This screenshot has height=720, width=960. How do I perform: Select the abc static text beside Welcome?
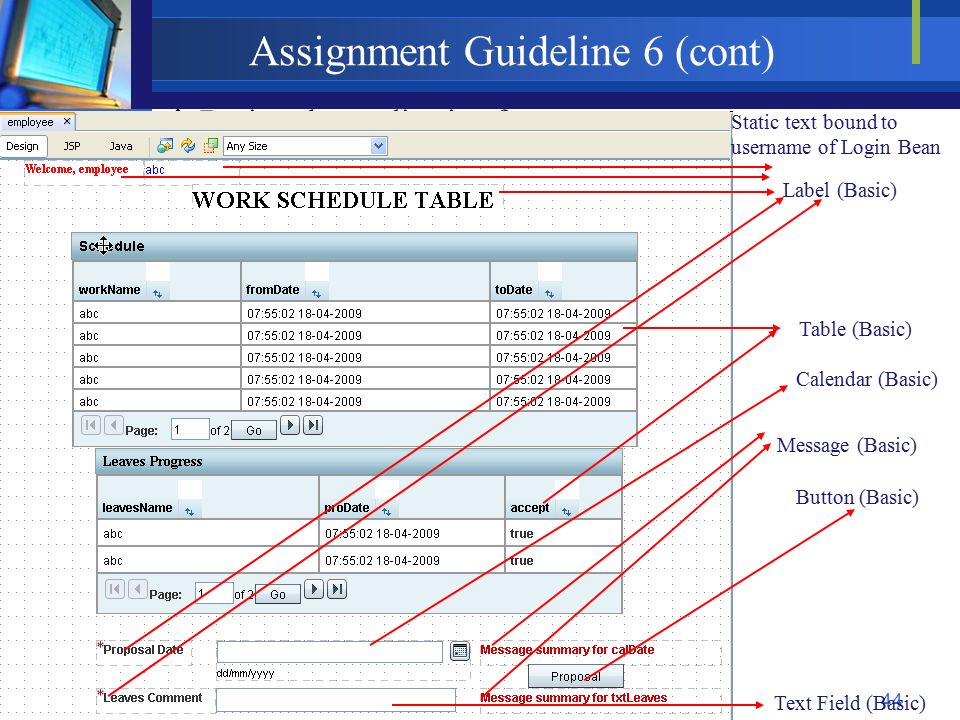[155, 170]
